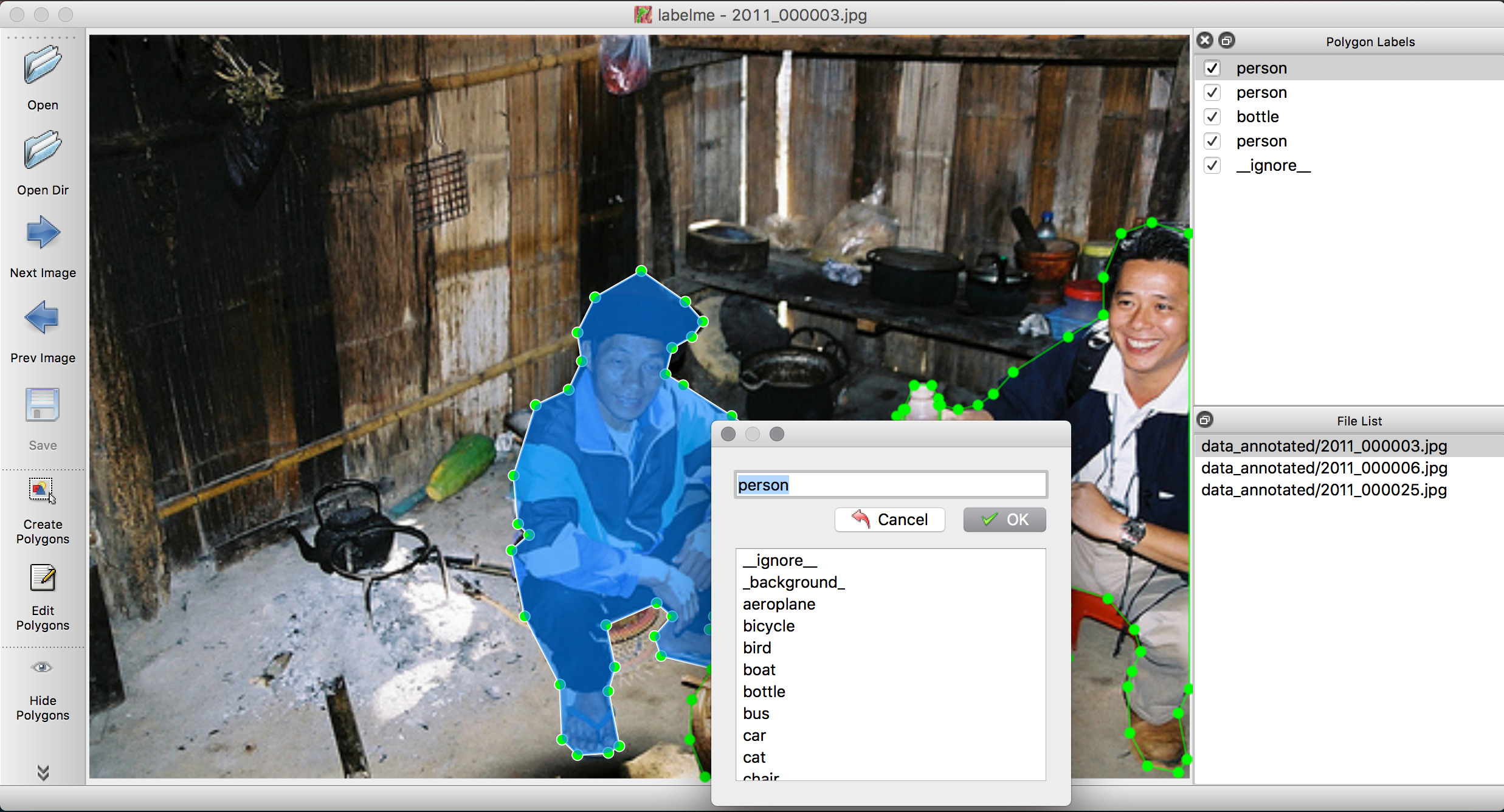Float the Polygon Labels panel
Image resolution: width=1504 pixels, height=812 pixels.
1227,41
